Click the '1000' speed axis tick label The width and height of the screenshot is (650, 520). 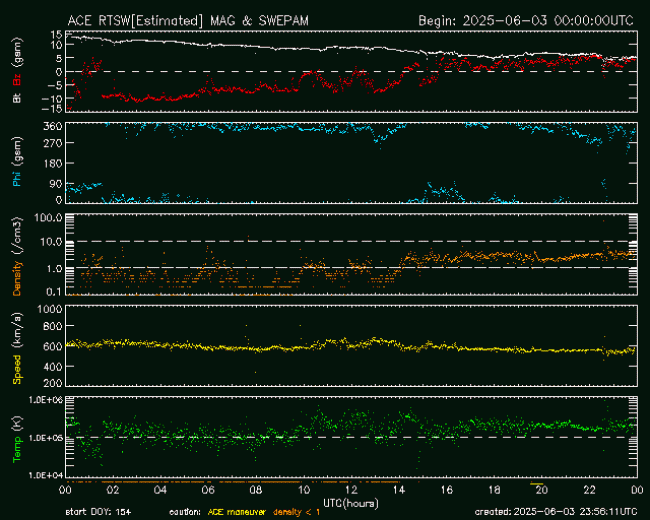(x=50, y=310)
